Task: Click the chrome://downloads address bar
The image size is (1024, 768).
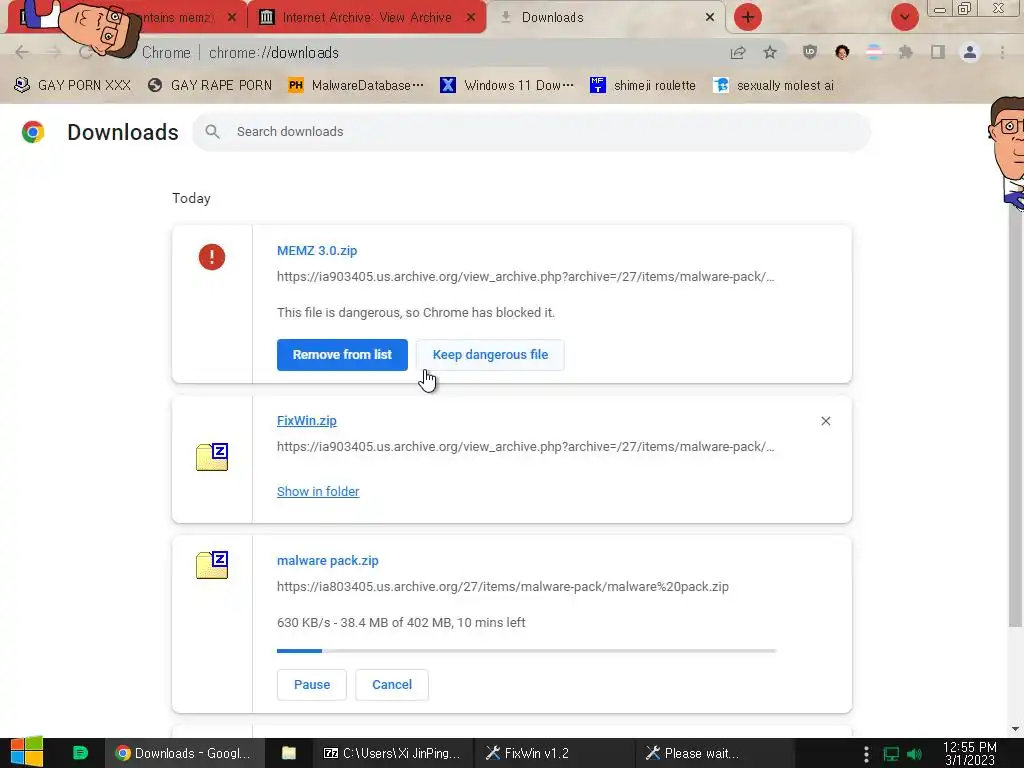Action: [x=431, y=52]
